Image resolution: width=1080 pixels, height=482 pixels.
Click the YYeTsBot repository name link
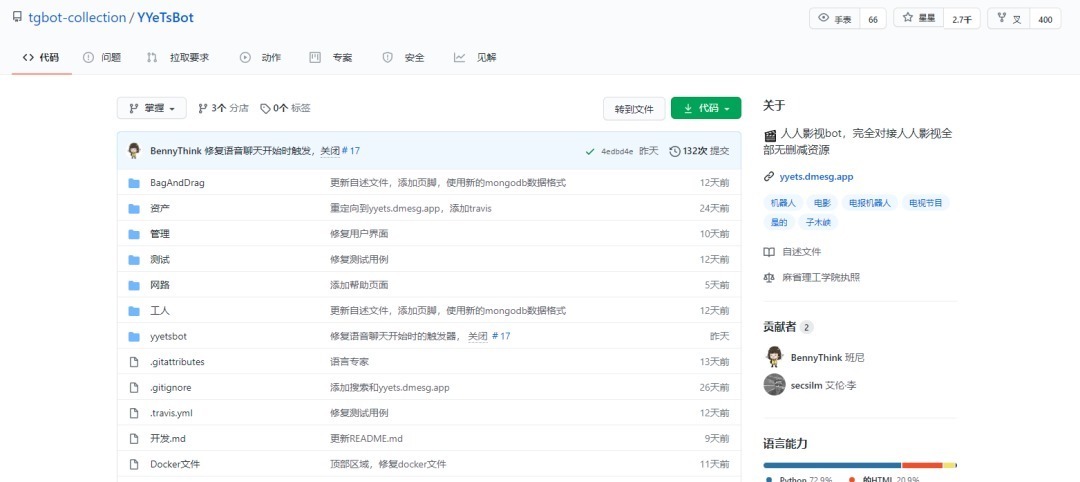(x=165, y=18)
